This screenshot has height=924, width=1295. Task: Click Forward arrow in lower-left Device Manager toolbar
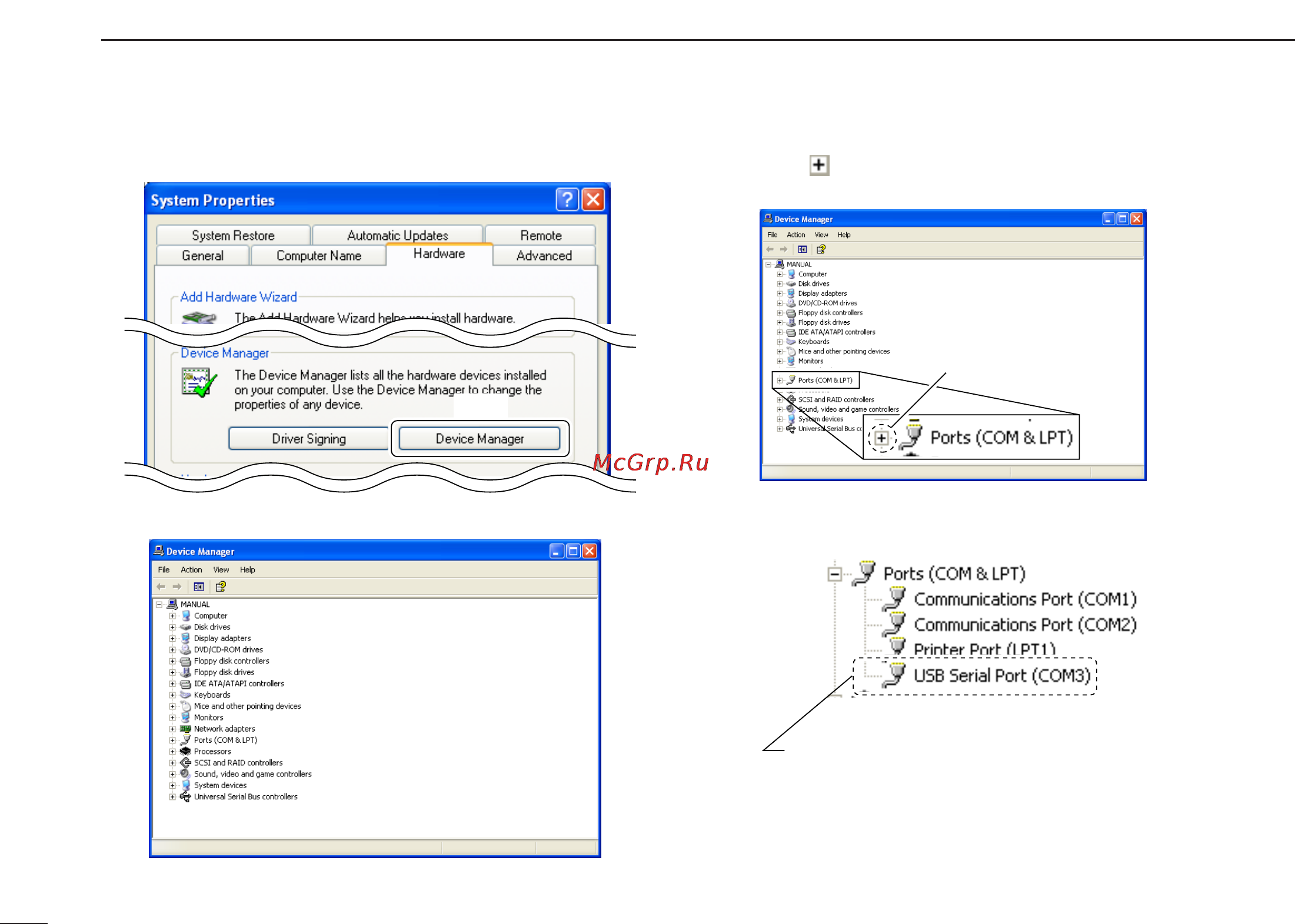[177, 586]
